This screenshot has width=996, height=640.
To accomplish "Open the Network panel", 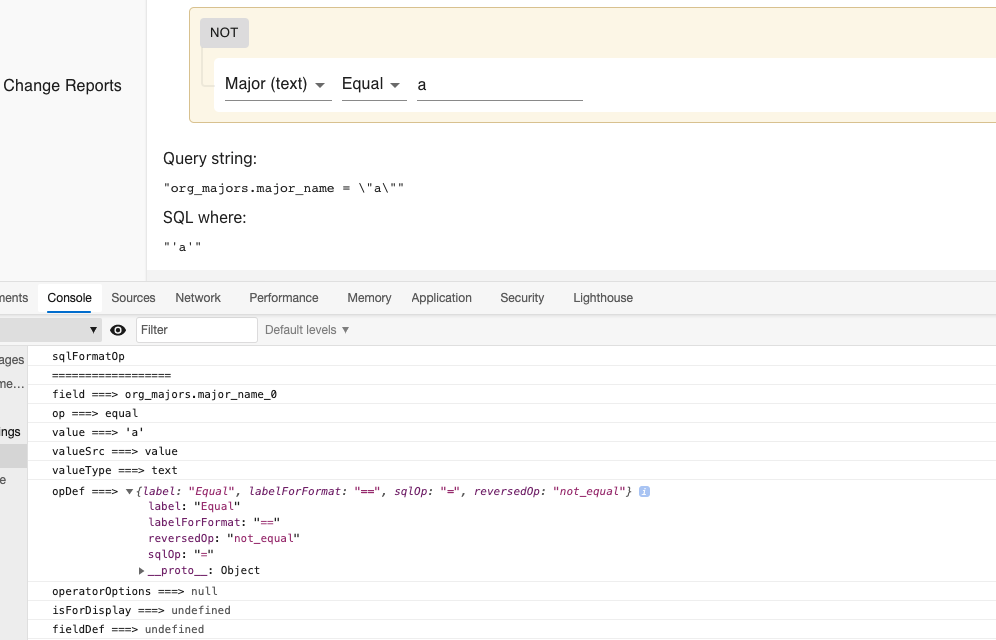I will point(197,297).
